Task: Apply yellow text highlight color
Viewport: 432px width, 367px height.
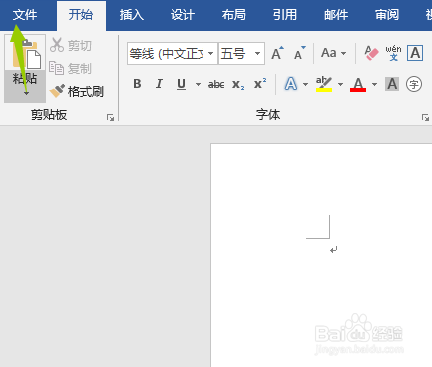Action: [324, 84]
